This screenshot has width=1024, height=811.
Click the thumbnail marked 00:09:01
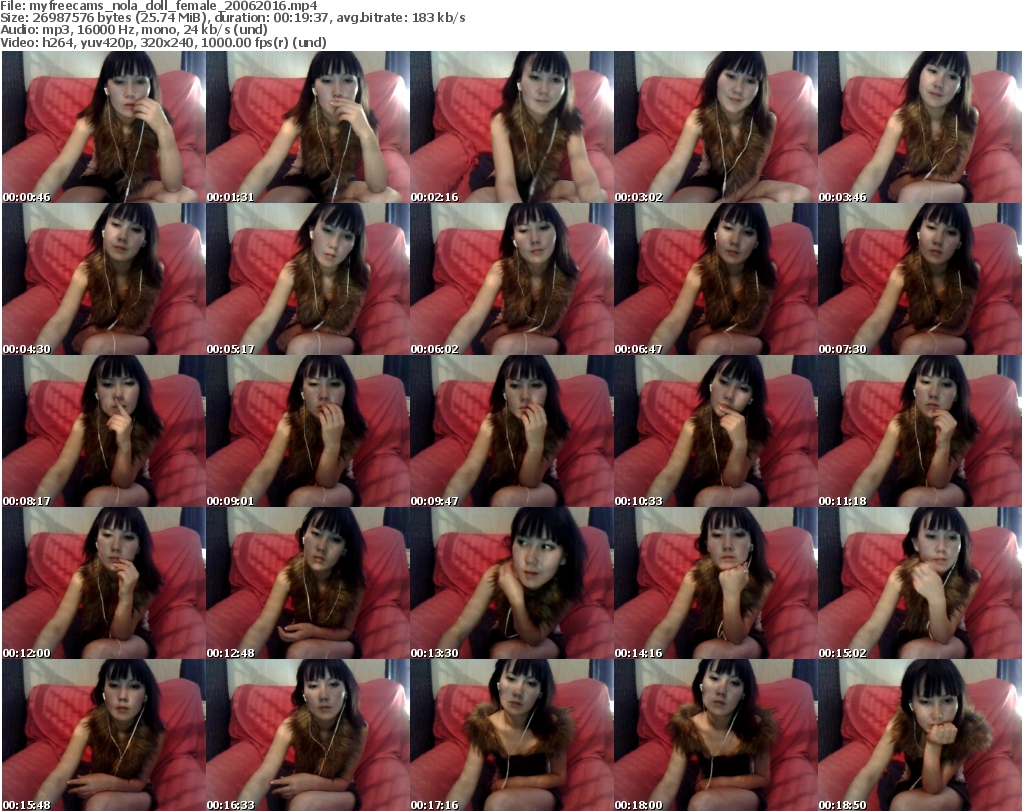(308, 431)
